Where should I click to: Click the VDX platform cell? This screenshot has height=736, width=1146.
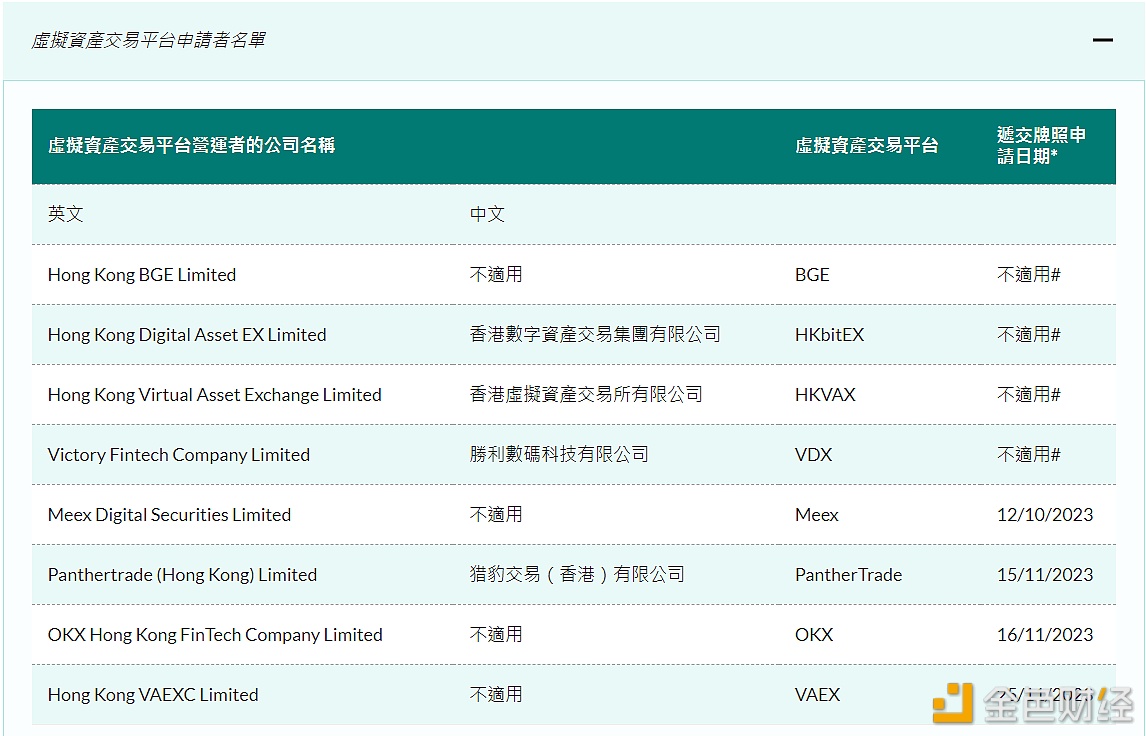(x=813, y=455)
